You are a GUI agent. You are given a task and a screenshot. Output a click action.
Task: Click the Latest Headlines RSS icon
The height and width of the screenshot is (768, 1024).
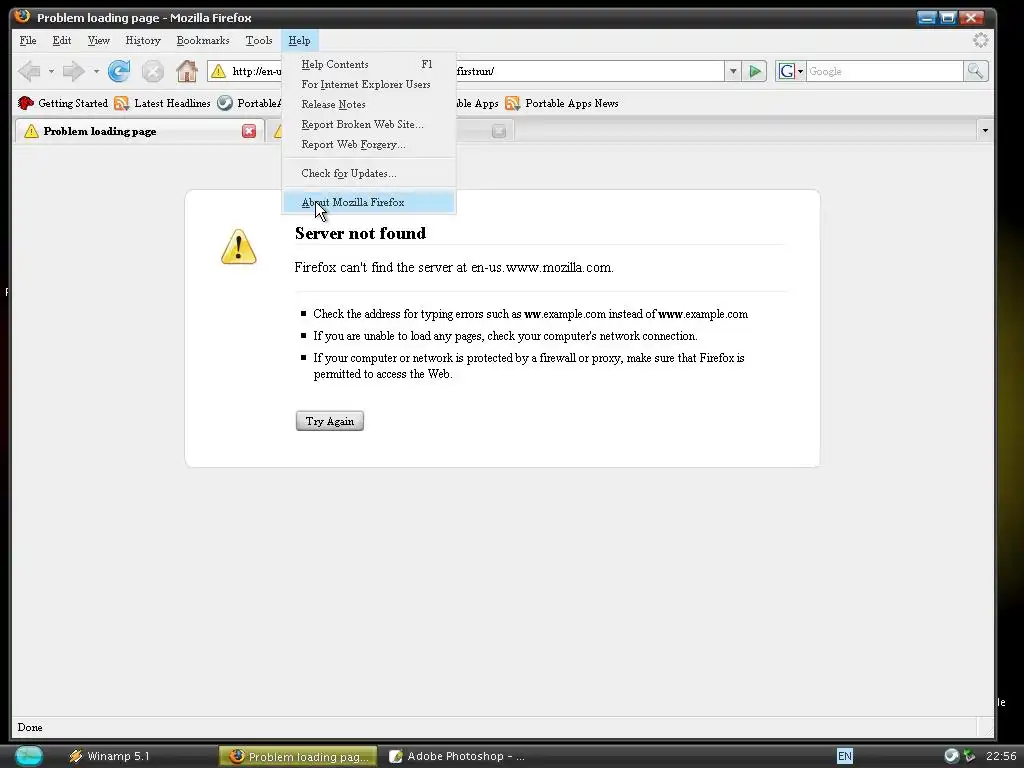121,103
